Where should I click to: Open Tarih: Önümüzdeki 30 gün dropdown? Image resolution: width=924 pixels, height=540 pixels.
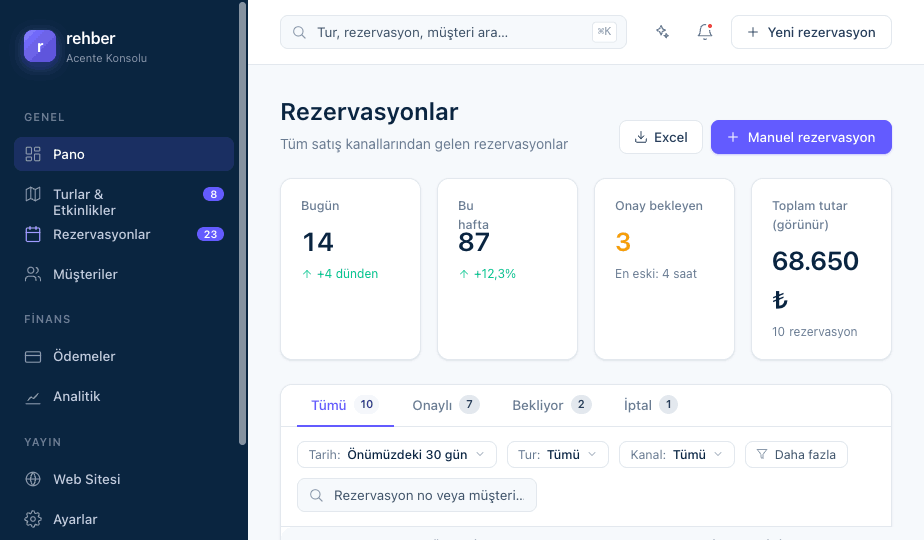397,455
